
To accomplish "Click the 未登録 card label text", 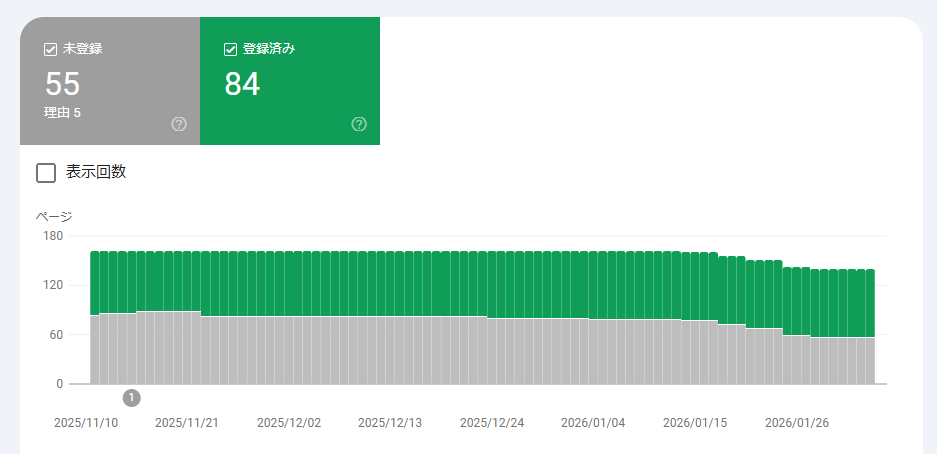I will pyautogui.click(x=82, y=49).
